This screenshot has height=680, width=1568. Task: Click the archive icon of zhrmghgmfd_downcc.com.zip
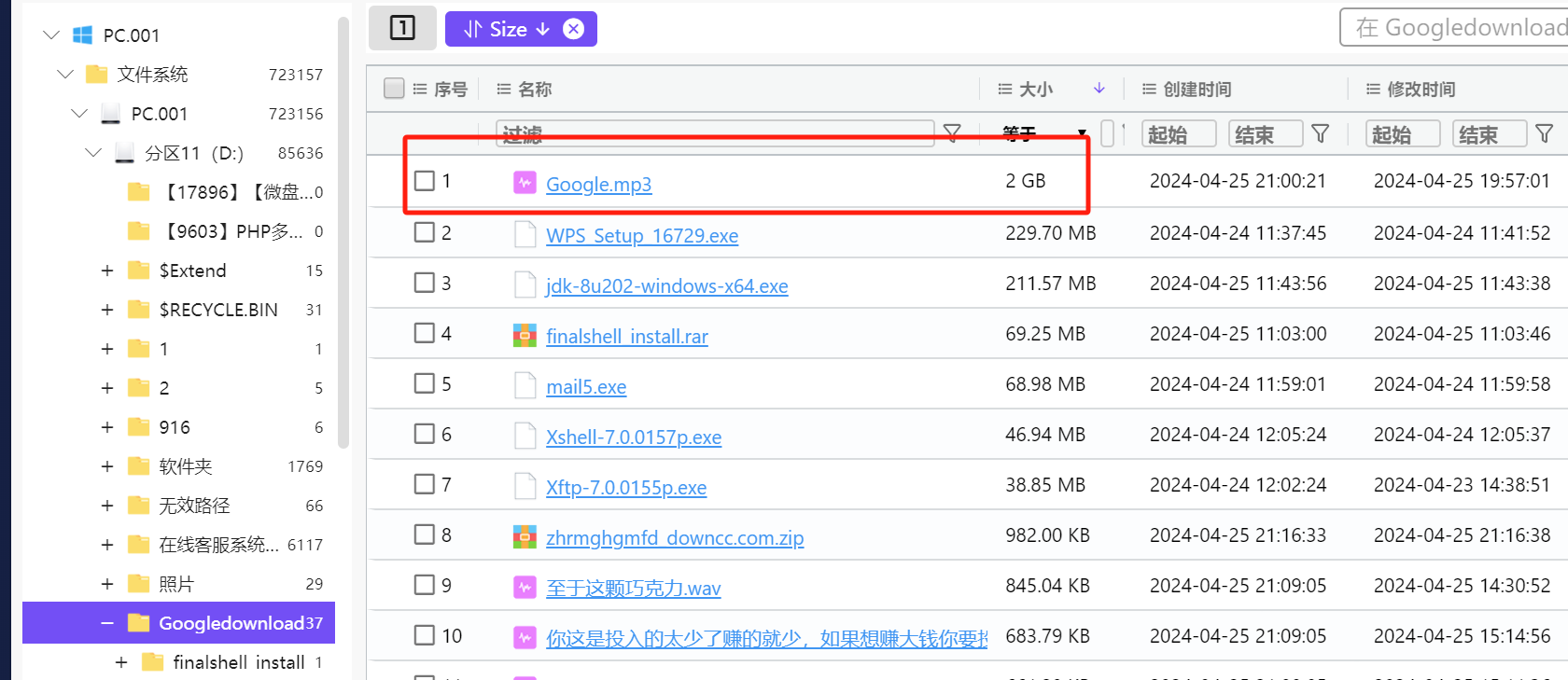(x=525, y=536)
